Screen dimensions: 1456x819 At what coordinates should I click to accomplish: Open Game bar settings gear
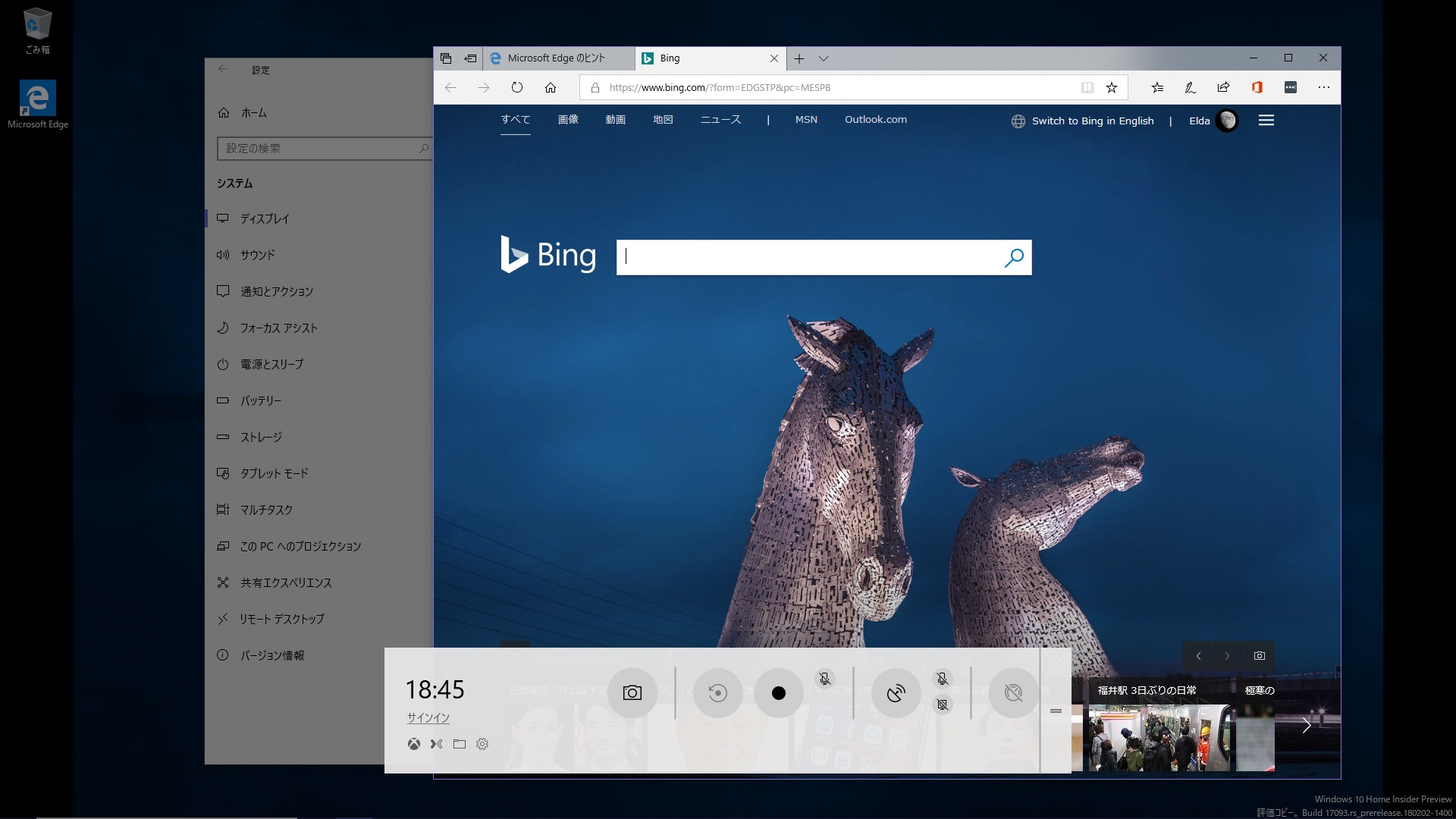pyautogui.click(x=482, y=744)
